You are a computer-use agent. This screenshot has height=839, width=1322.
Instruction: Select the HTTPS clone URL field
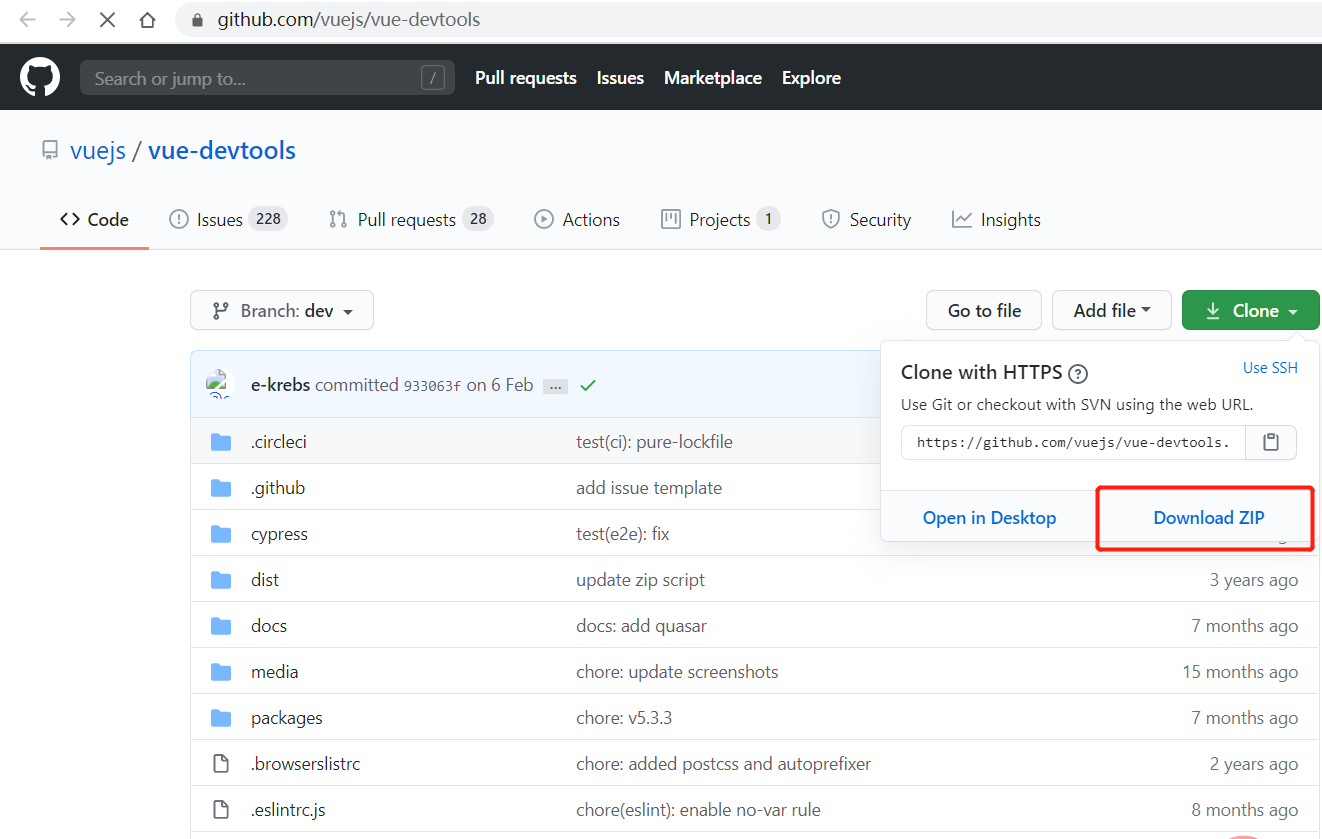coord(1073,442)
